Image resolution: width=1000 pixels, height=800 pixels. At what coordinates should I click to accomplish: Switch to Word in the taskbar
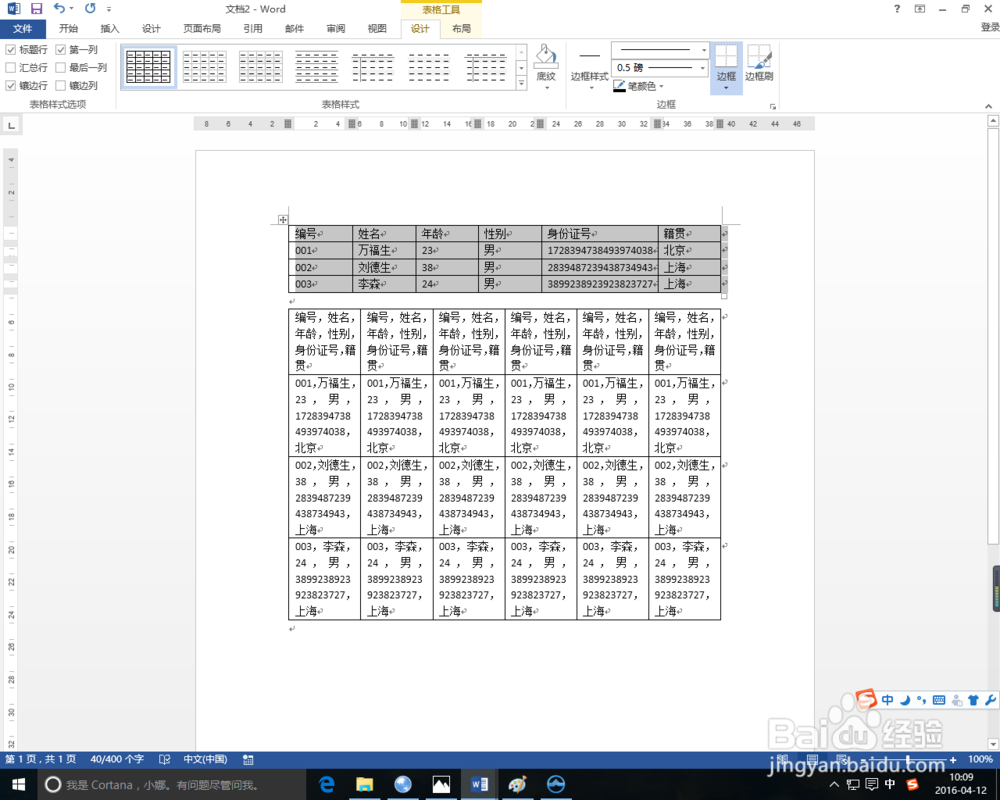(x=480, y=785)
